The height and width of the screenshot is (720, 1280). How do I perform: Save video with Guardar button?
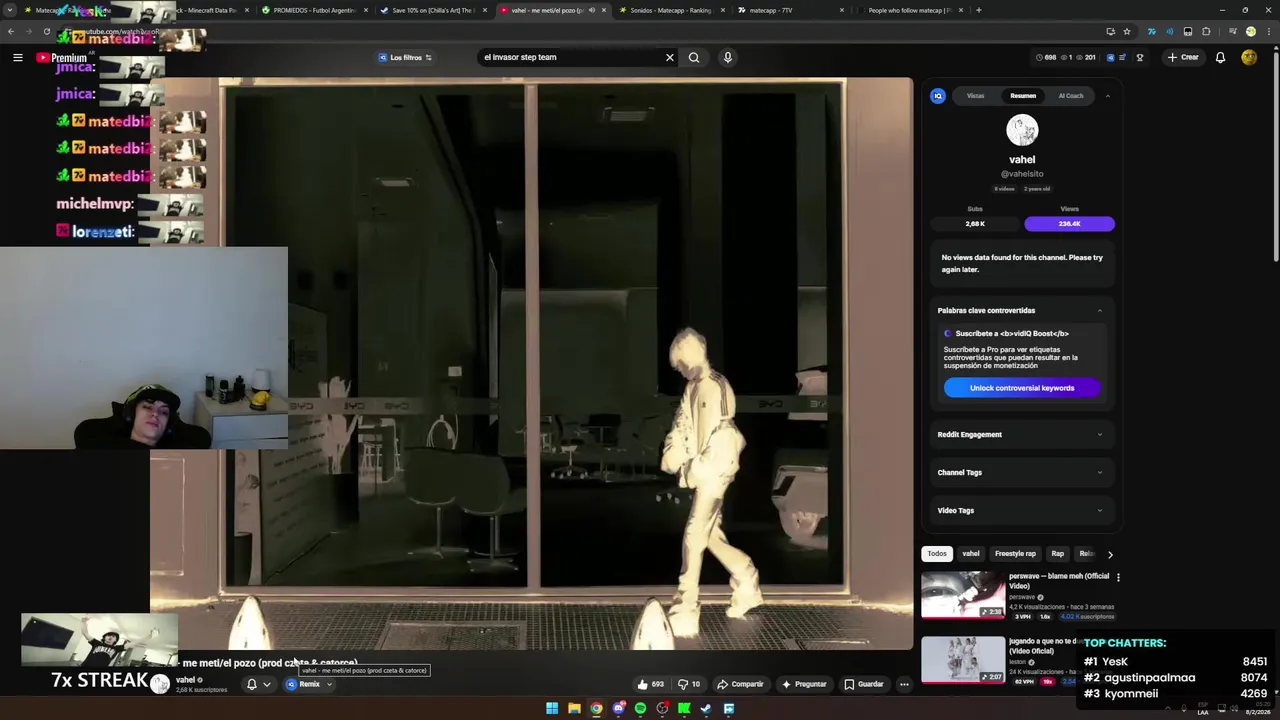[864, 684]
